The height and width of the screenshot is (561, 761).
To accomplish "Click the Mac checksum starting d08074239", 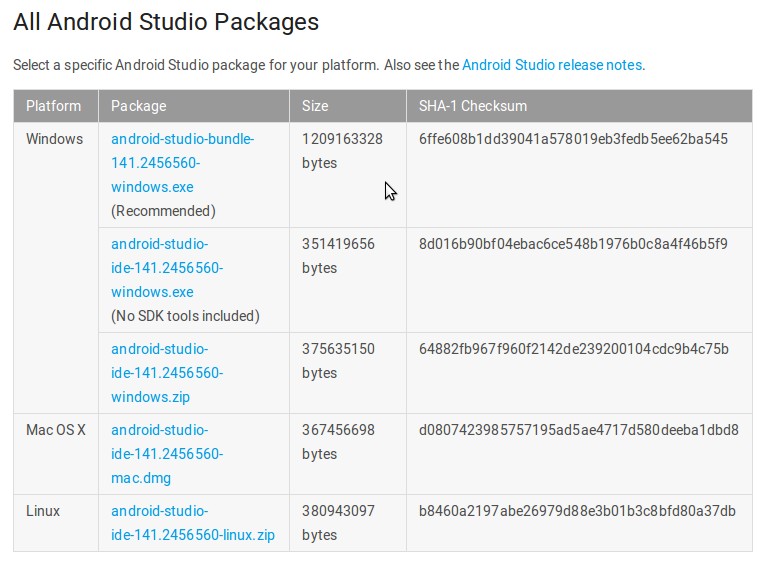I will [x=579, y=430].
